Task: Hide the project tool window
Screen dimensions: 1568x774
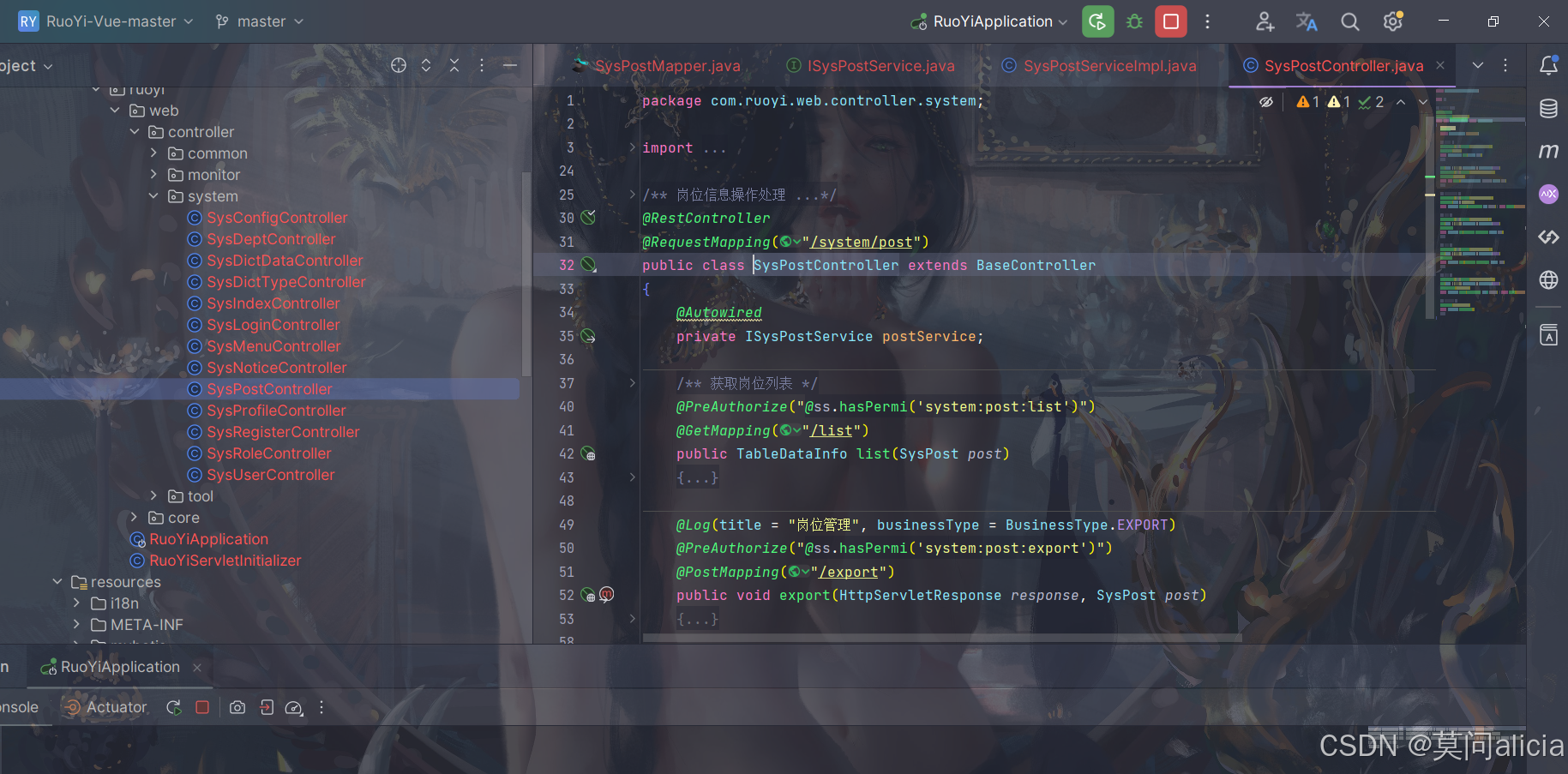Action: pyautogui.click(x=510, y=65)
